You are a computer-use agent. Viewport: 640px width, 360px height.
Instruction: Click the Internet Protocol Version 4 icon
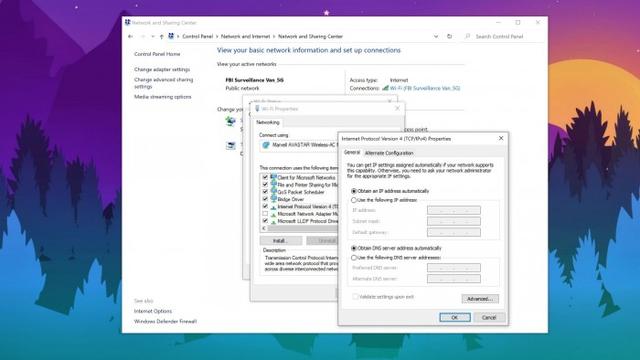point(273,207)
